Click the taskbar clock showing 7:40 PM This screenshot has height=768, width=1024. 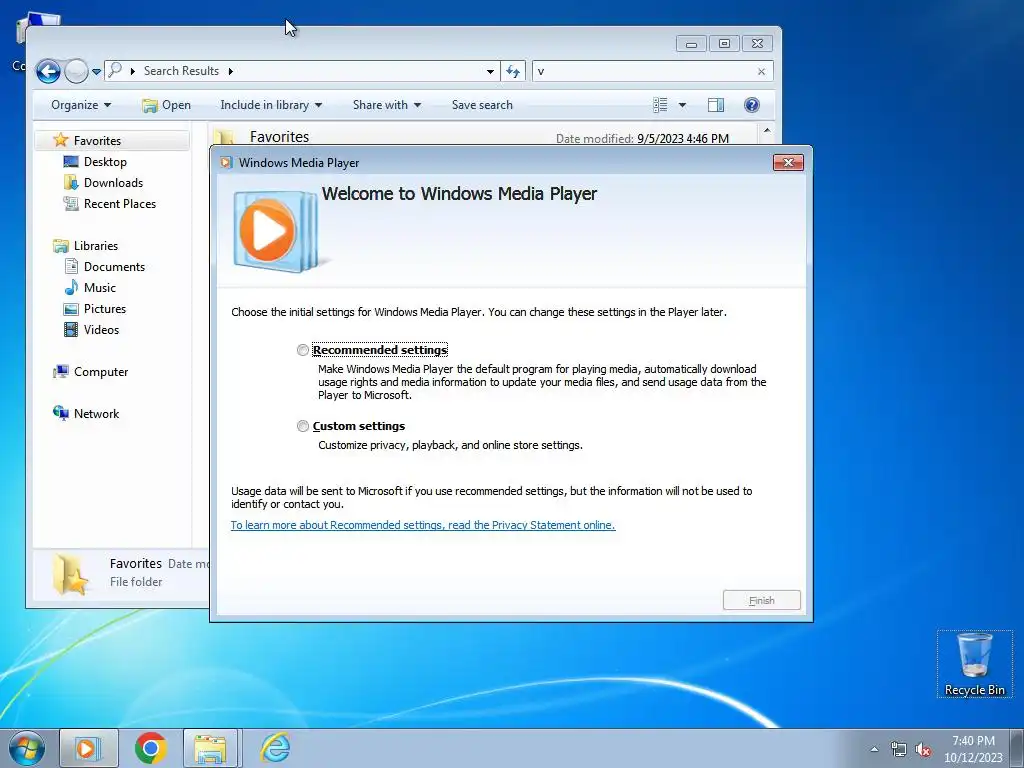click(973, 749)
